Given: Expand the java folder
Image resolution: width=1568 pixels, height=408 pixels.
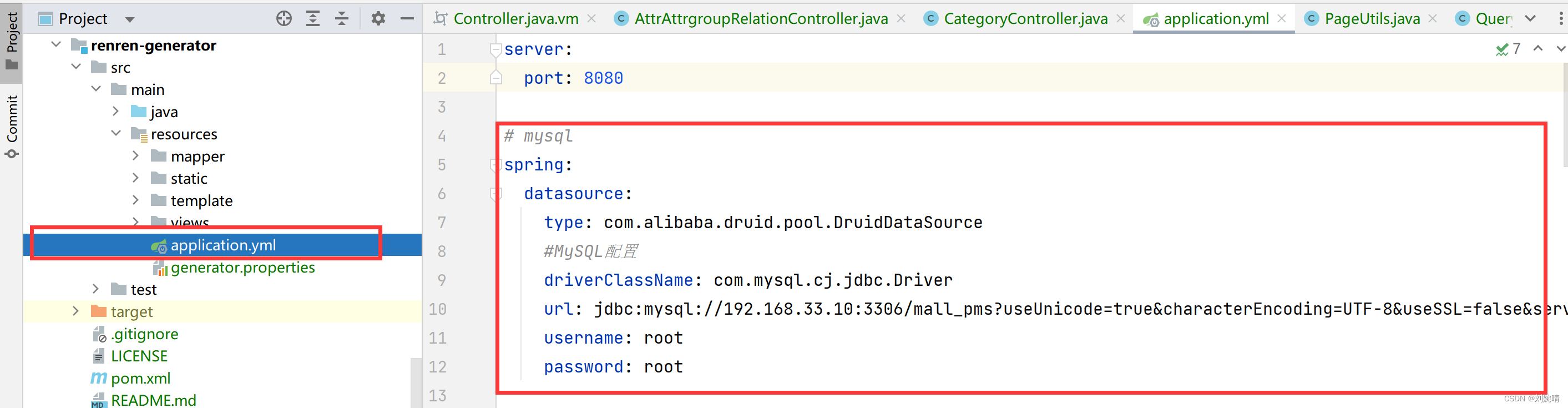Looking at the screenshot, I should point(115,111).
